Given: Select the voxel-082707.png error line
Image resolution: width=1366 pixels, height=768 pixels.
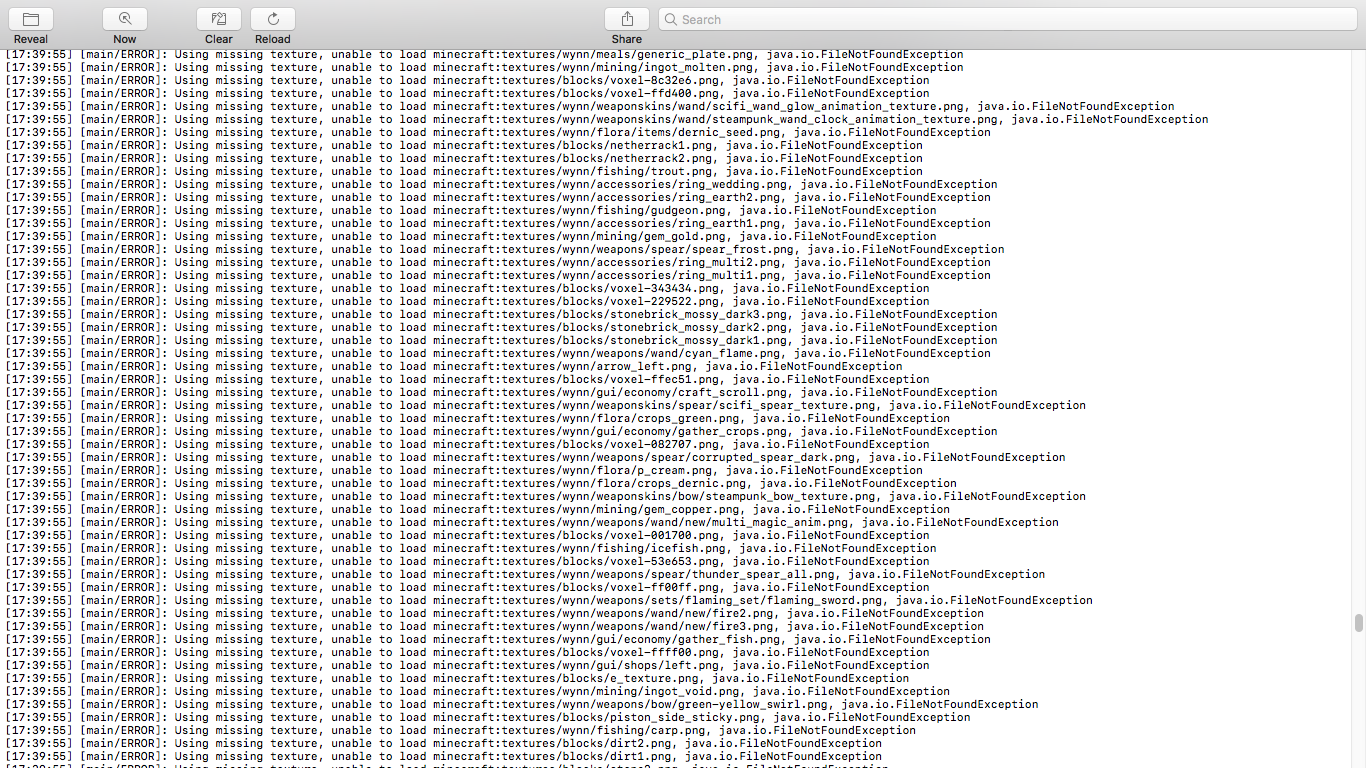Looking at the screenshot, I should (x=467, y=445).
